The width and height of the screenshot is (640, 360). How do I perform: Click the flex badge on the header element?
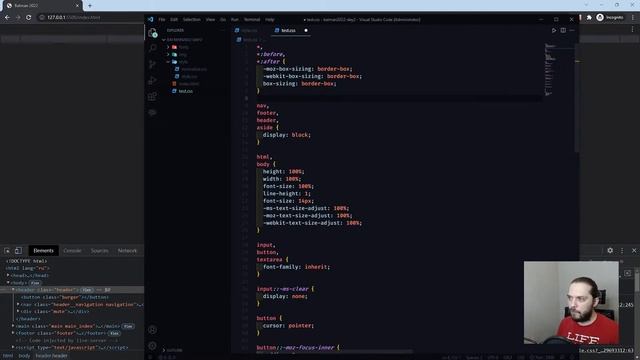pos(87,290)
